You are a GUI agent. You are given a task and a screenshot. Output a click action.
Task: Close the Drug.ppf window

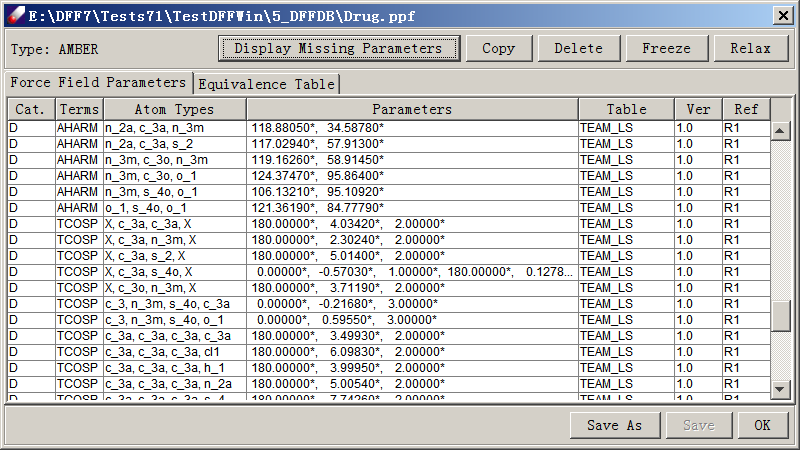(x=783, y=16)
